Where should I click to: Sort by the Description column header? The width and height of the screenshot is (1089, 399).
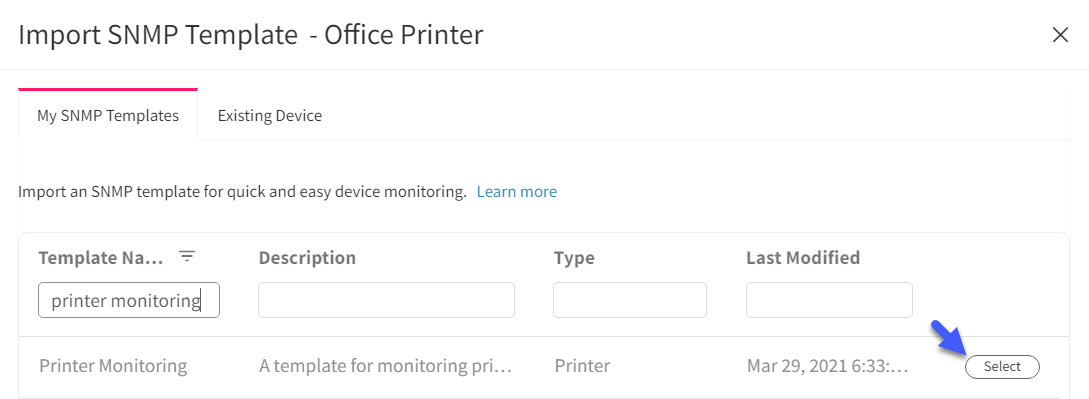click(307, 258)
